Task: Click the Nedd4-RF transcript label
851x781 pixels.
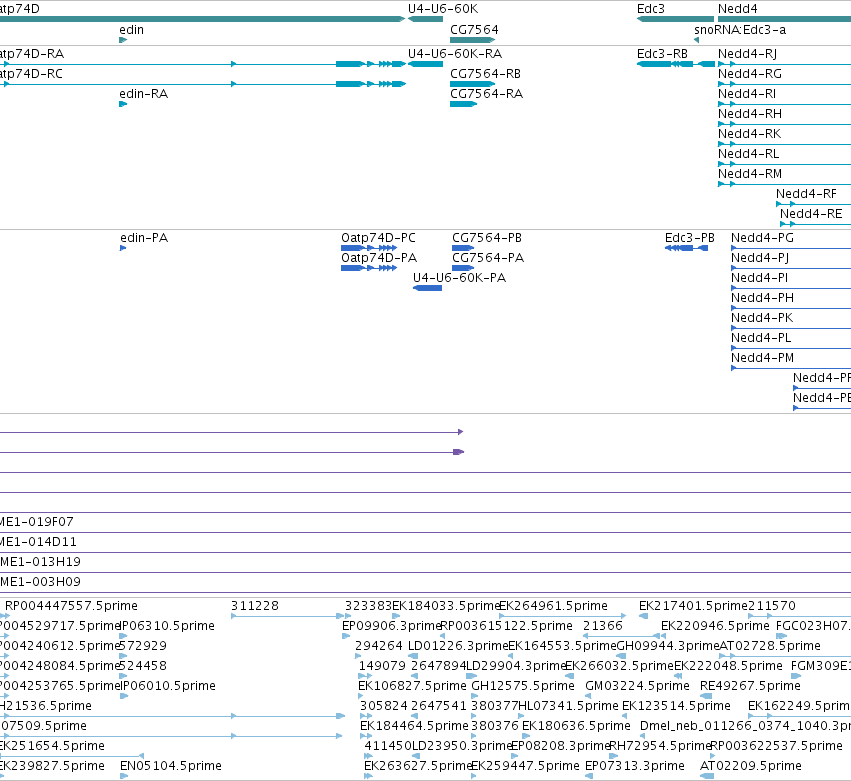Action: coord(806,194)
